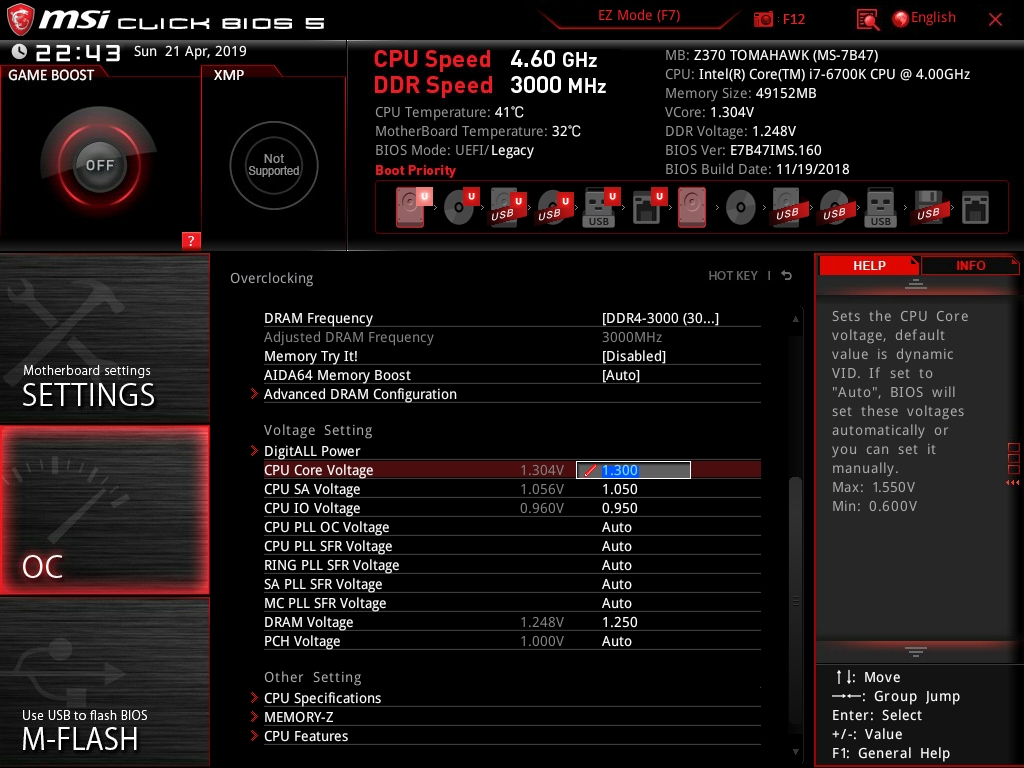This screenshot has height=768, width=1024.
Task: Select the UEFI CD/DVD boot device icon
Action: point(460,207)
